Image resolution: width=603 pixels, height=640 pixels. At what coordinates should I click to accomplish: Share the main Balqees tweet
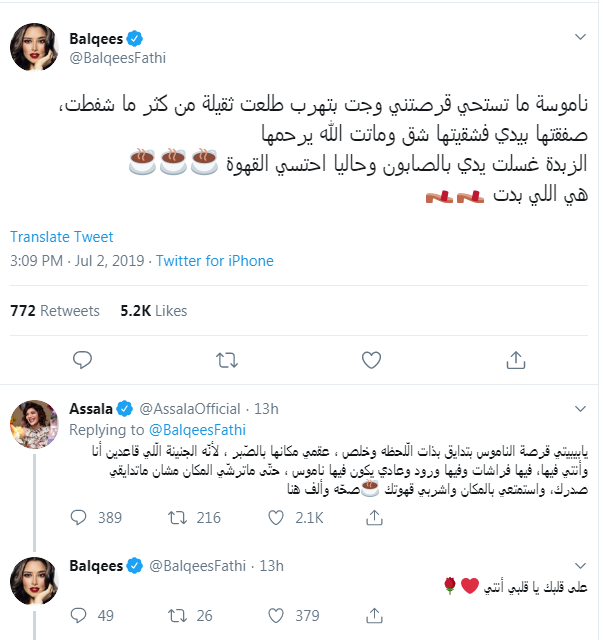516,358
